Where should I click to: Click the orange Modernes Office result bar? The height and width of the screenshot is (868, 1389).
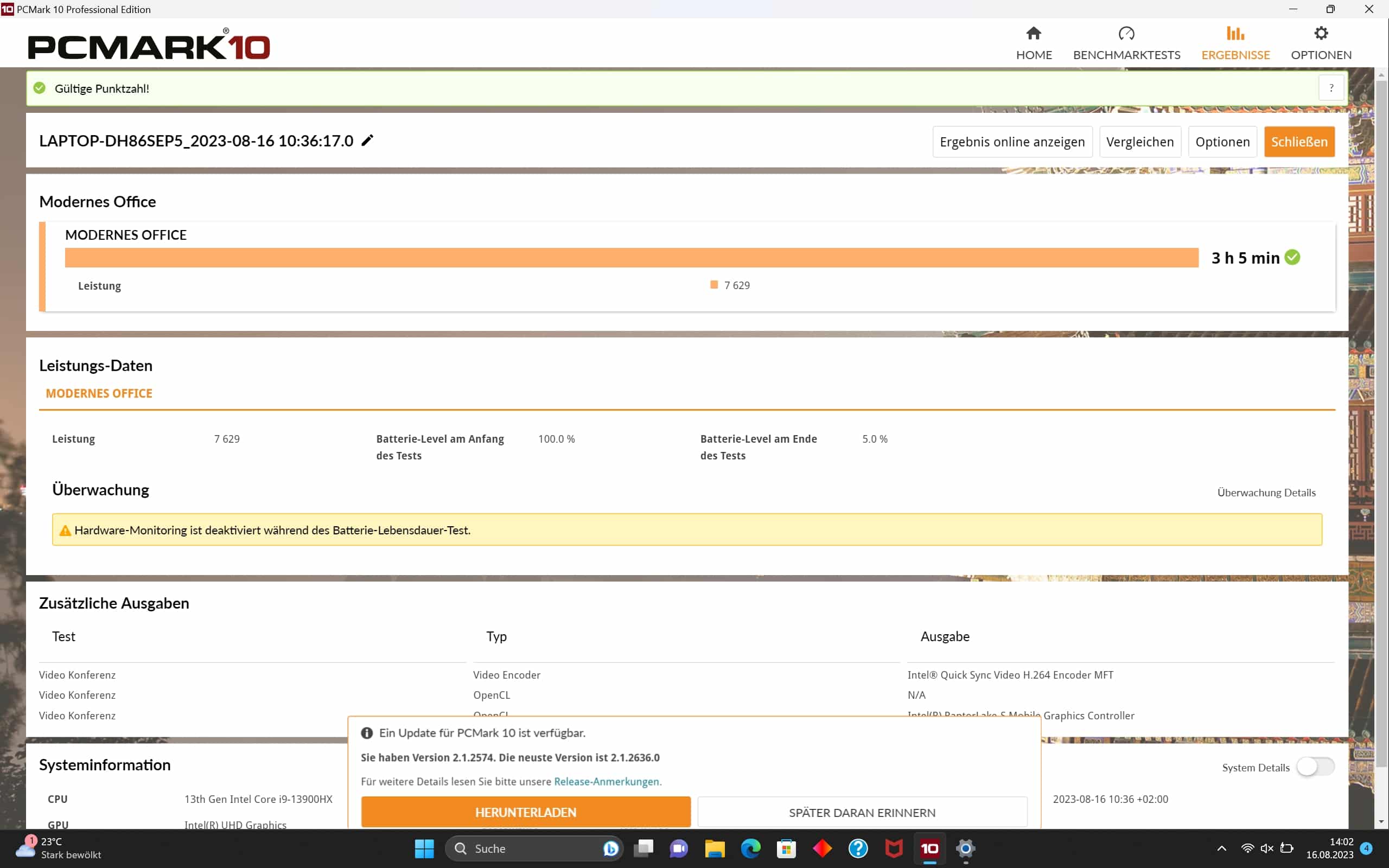[x=632, y=258]
